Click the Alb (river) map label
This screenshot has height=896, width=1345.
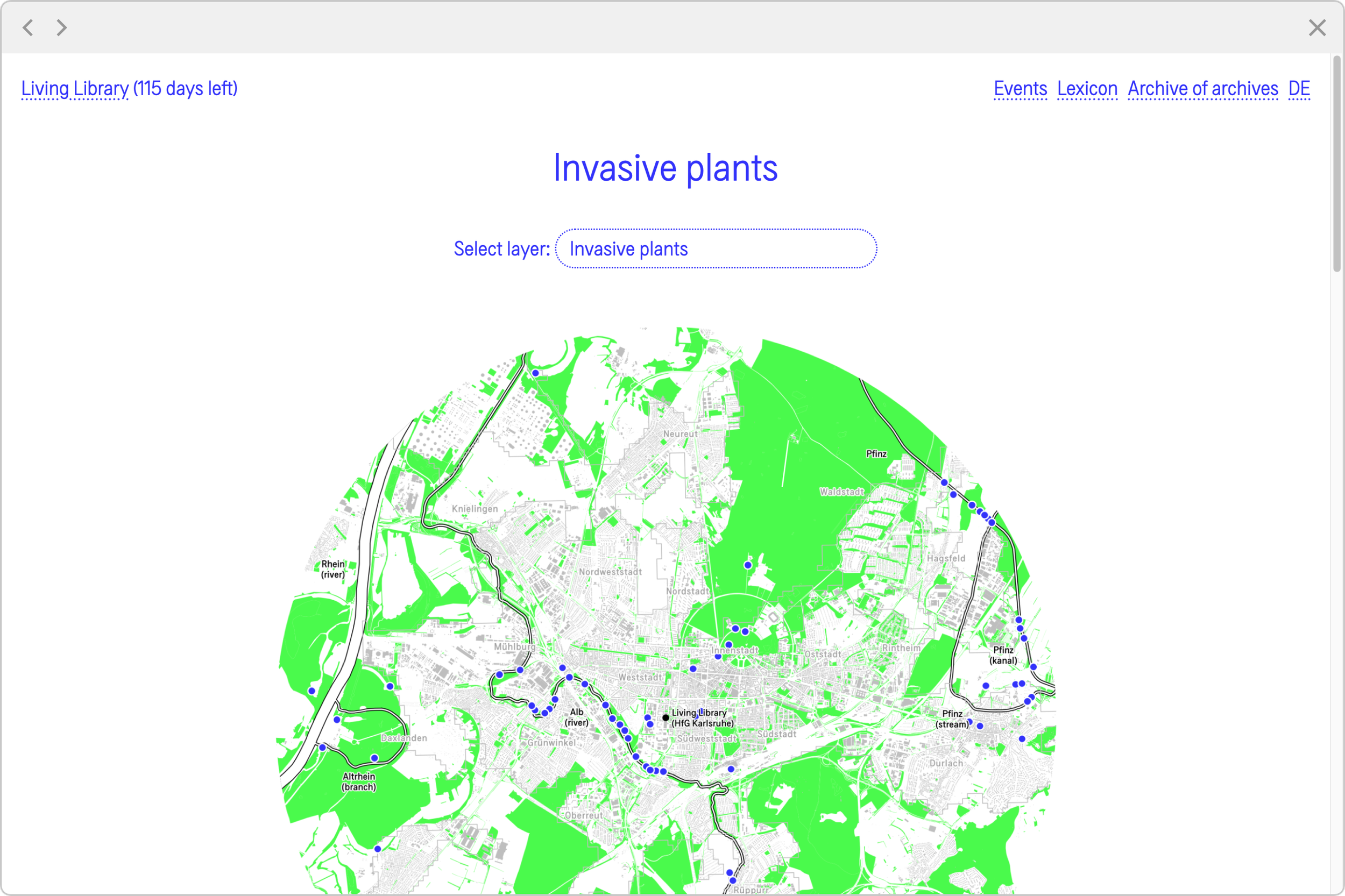[576, 717]
